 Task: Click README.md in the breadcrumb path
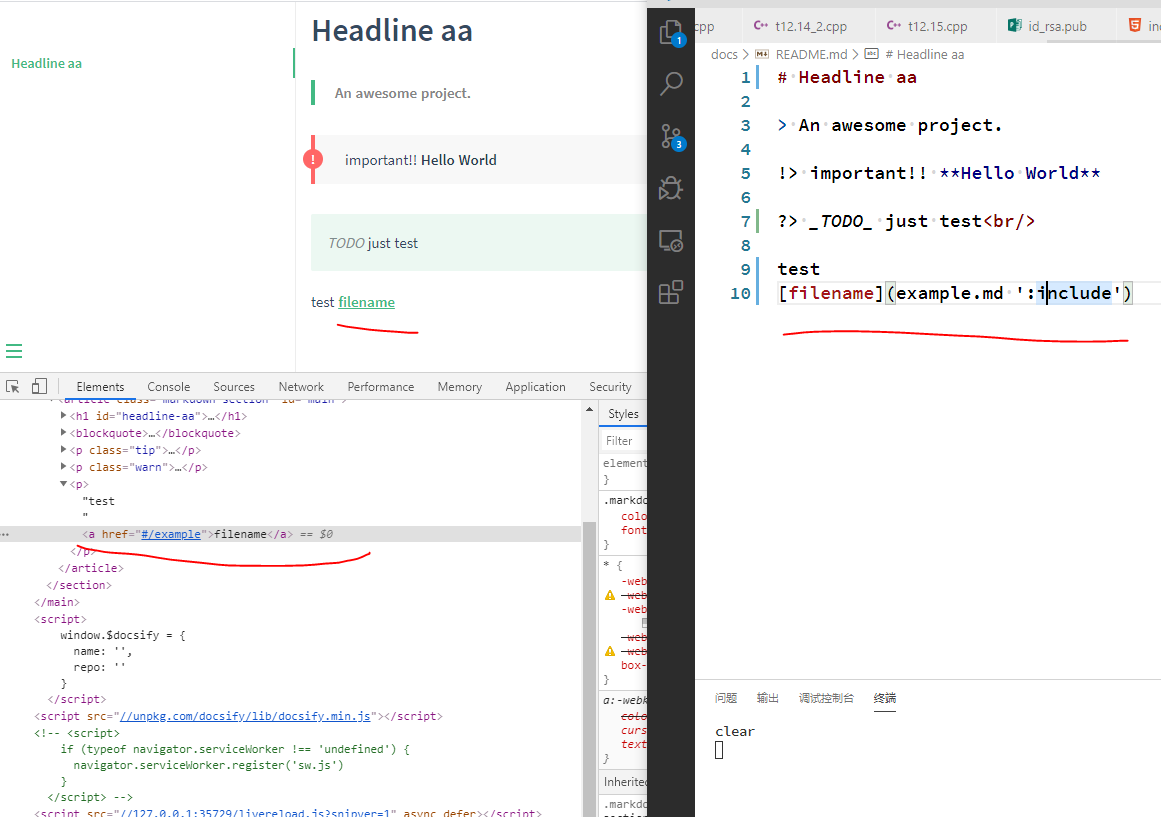(x=811, y=55)
